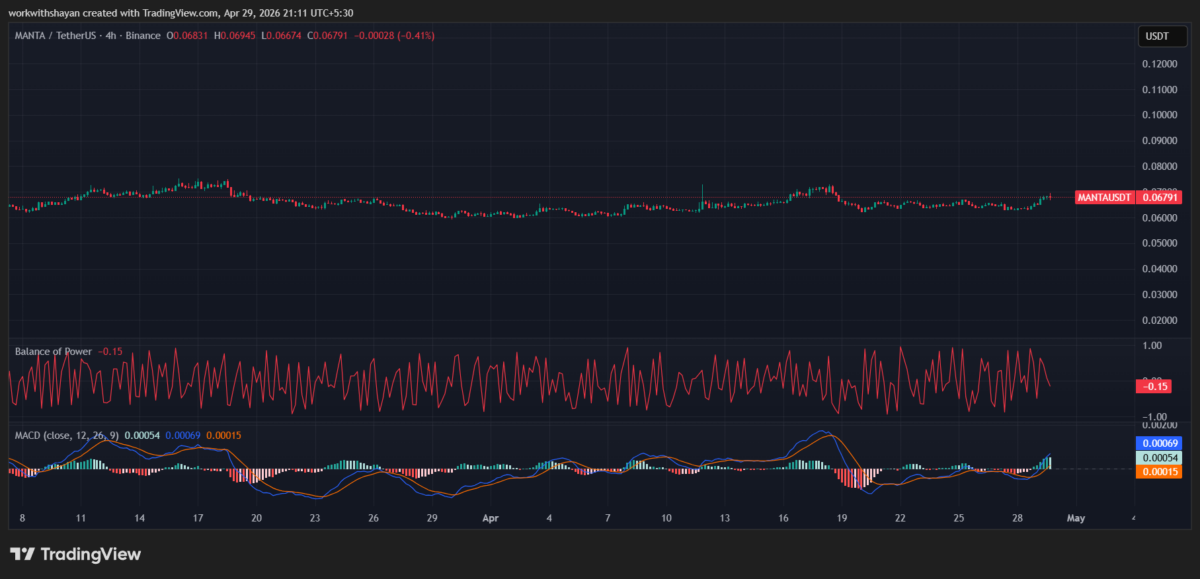The height and width of the screenshot is (579, 1200).
Task: Click the red -0.15 Balance of Power tag
Action: tap(1155, 386)
